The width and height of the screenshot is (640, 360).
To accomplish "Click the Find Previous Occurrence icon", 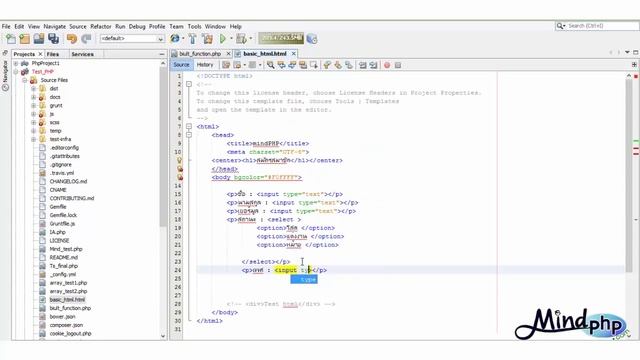I will [281, 65].
